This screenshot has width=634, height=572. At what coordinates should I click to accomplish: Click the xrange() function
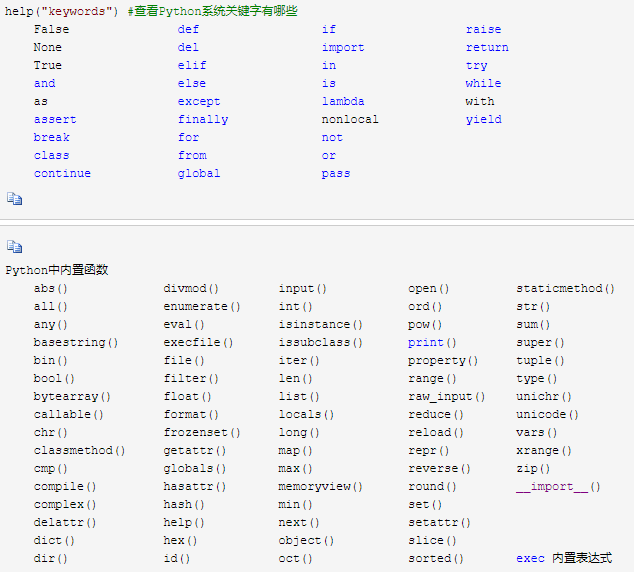point(544,450)
